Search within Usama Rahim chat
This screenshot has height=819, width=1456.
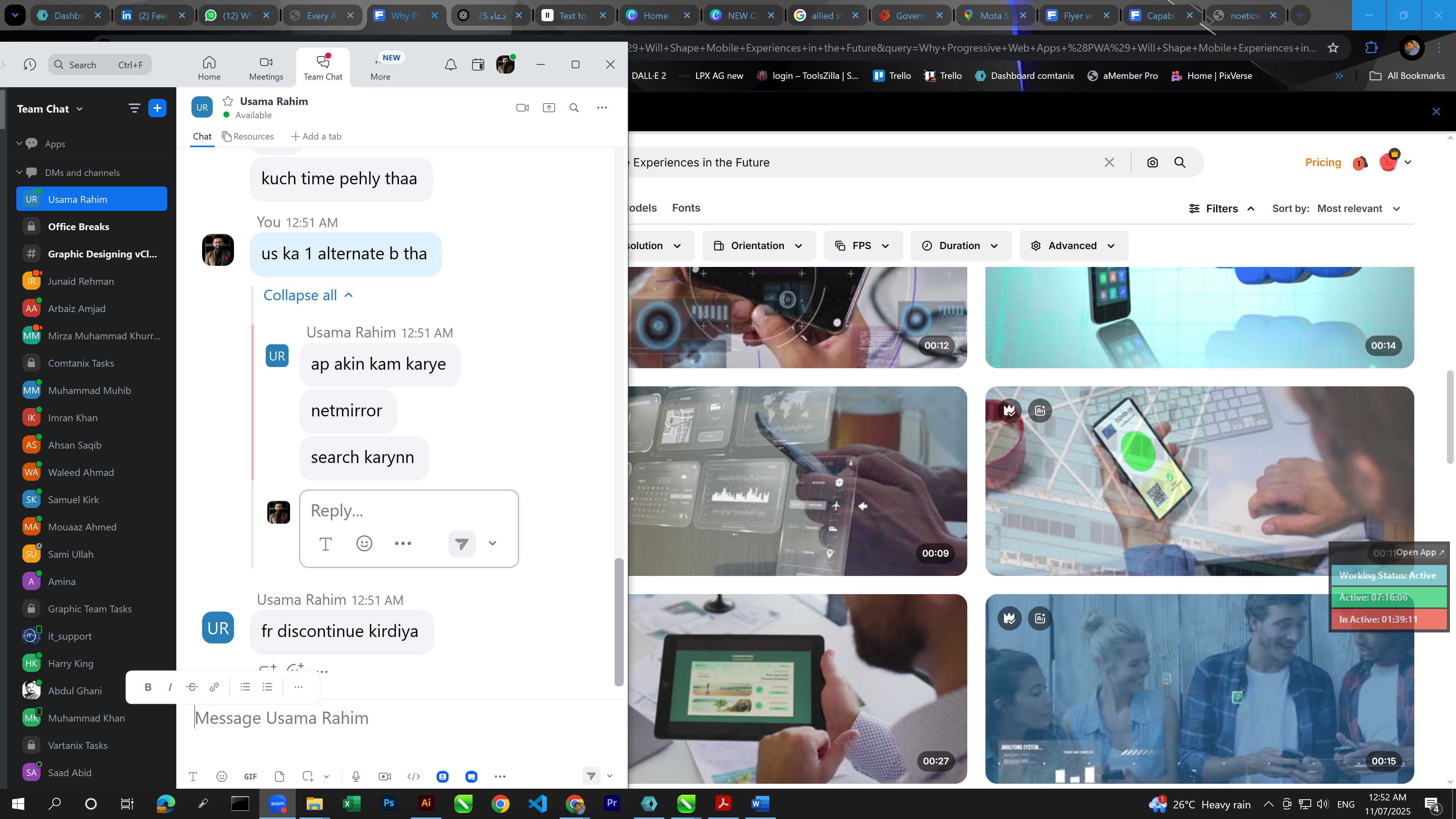click(574, 107)
